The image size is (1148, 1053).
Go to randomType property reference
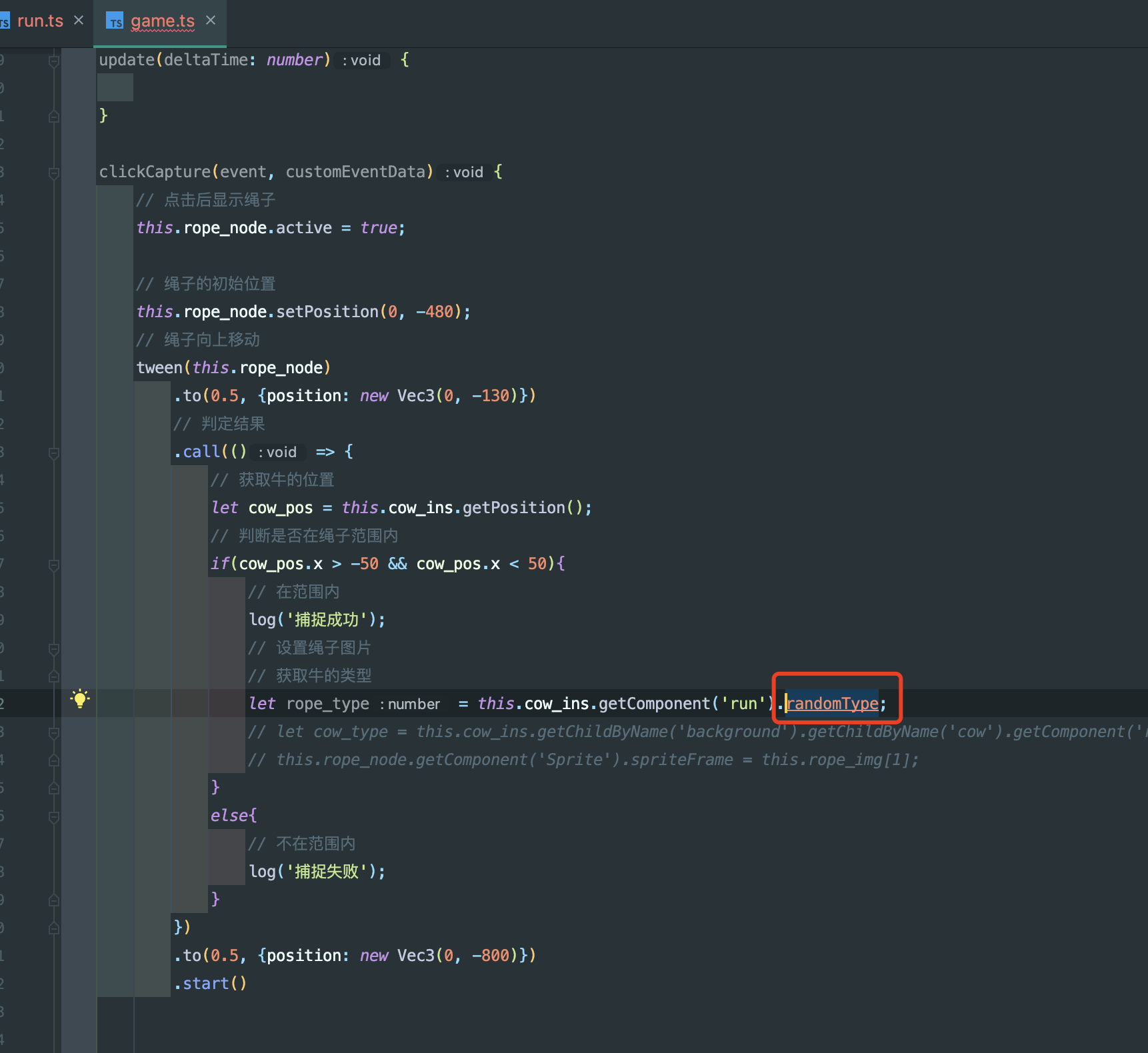click(x=833, y=704)
